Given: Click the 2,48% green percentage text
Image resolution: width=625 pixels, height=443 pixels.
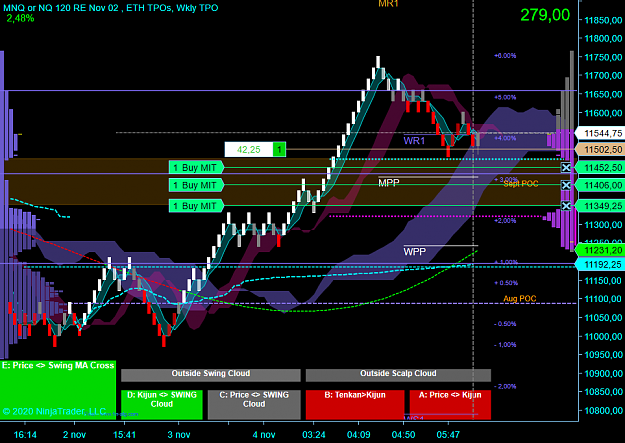Looking at the screenshot, I should 20,18.
